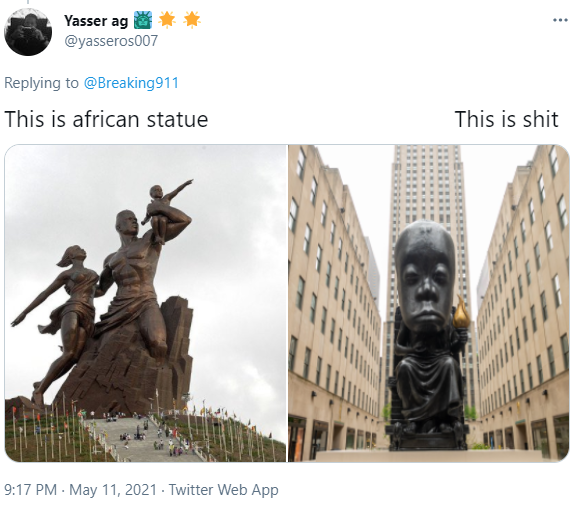Click the first orange star emoji
This screenshot has height=514, width=585.
click(167, 19)
